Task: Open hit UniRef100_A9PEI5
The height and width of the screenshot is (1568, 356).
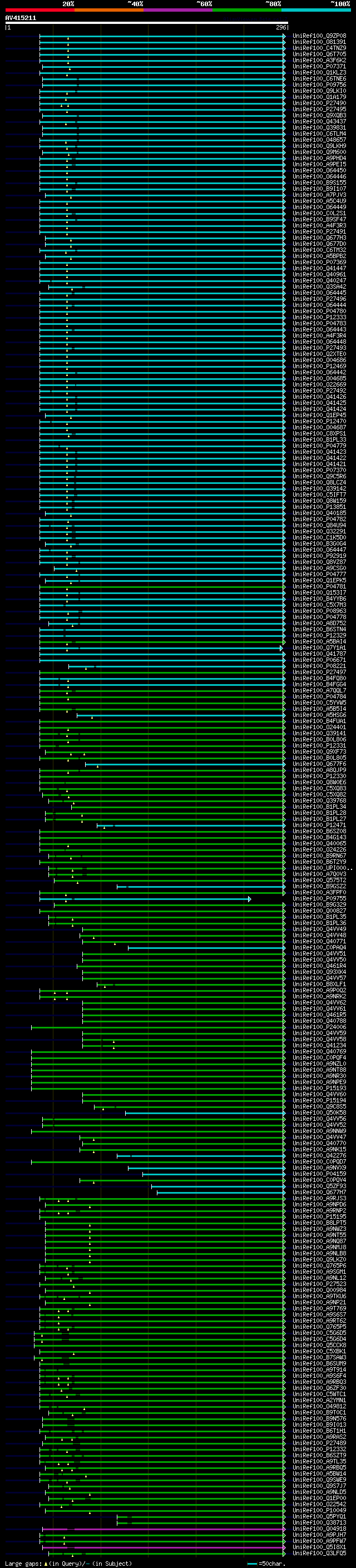Action: (x=319, y=164)
